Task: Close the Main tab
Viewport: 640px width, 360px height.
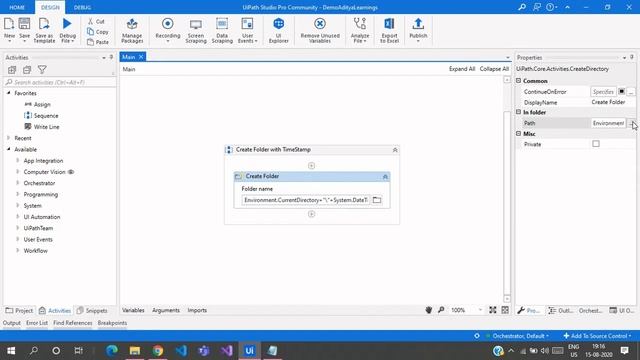Action: point(141,57)
